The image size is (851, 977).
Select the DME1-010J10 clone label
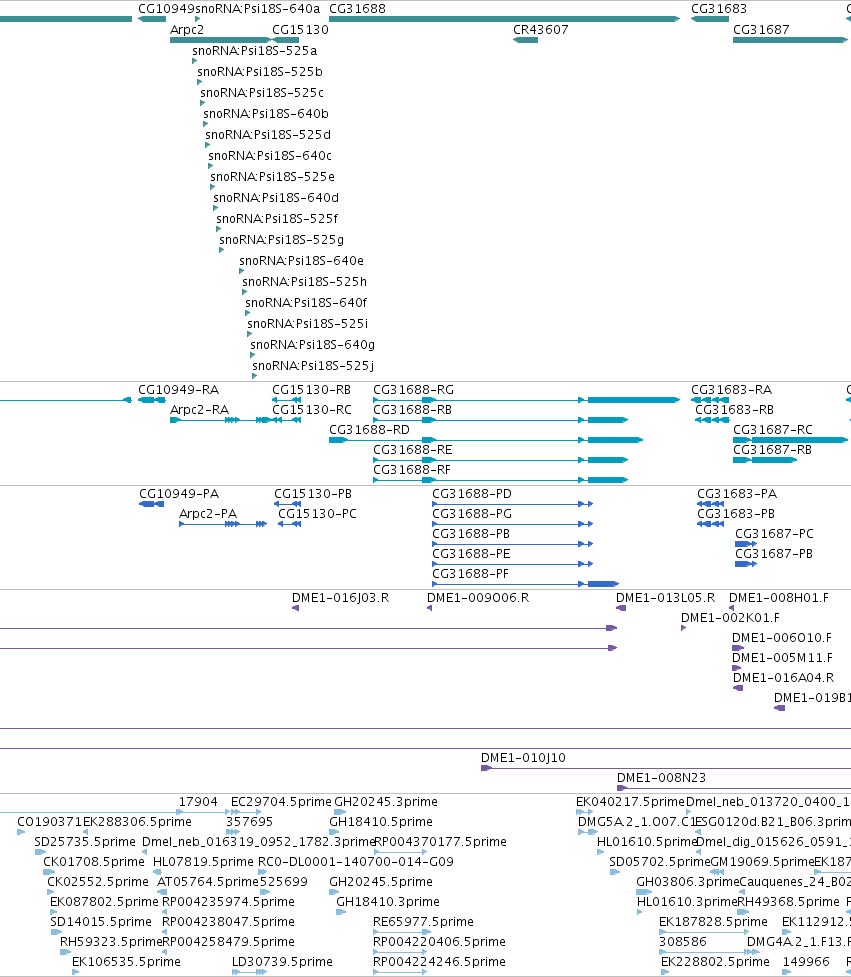click(x=523, y=758)
